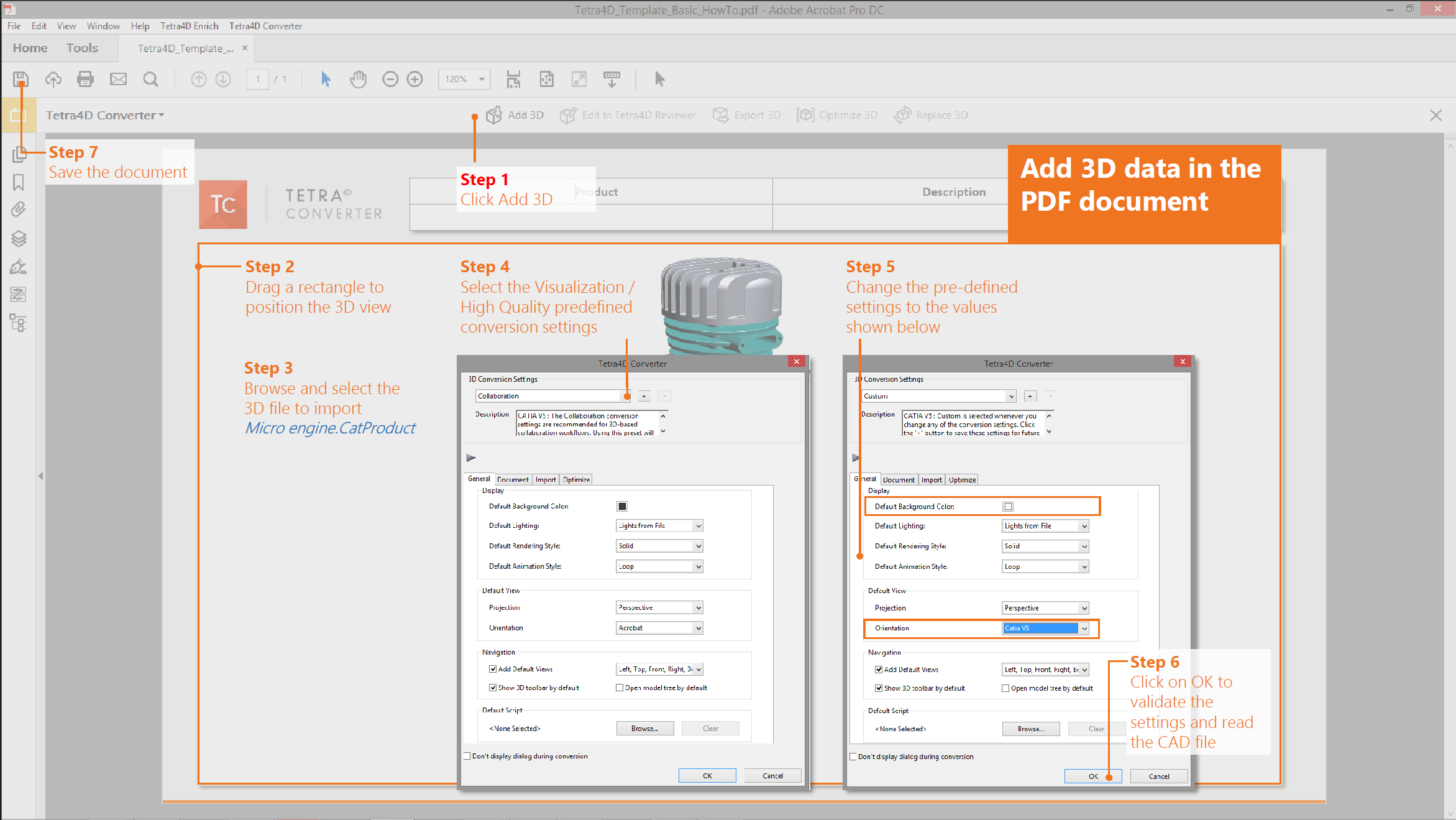Print the document using the printer icon

(x=85, y=79)
